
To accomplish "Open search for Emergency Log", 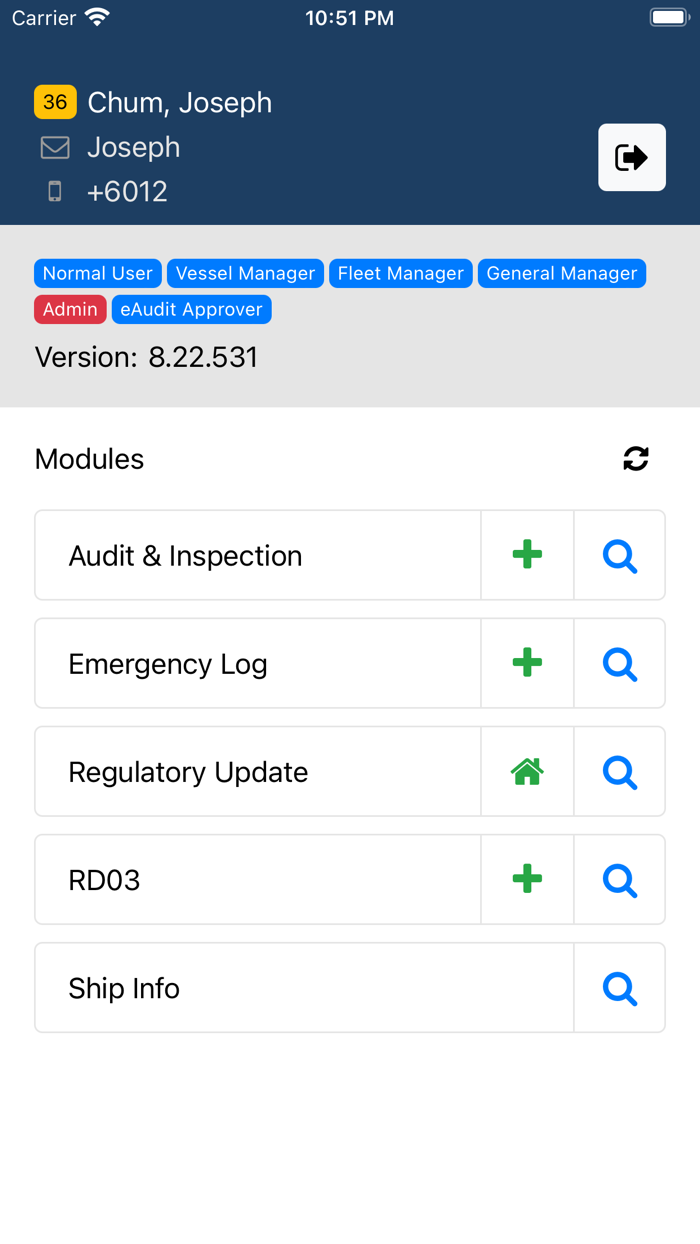I will click(619, 663).
